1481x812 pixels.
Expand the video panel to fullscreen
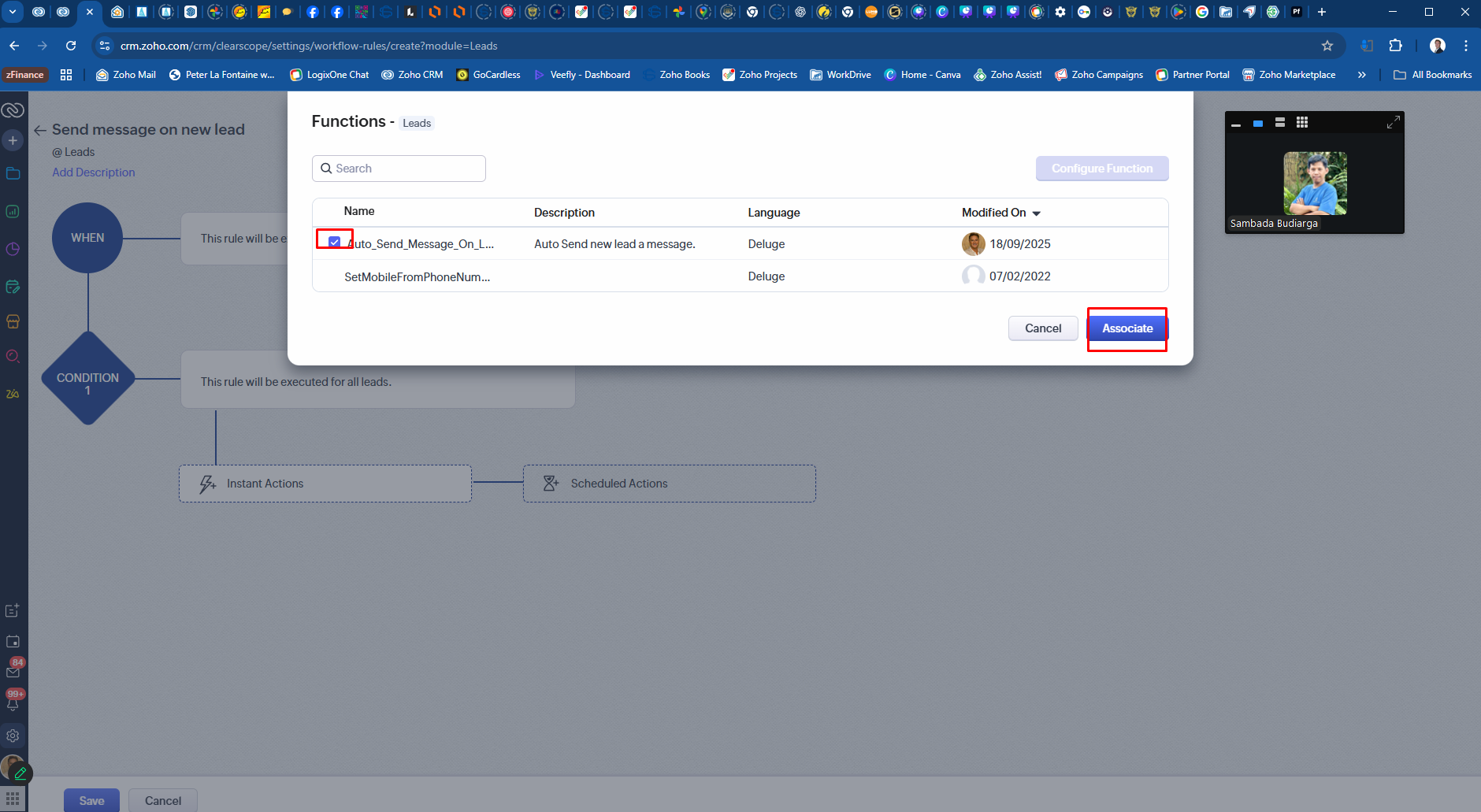click(1393, 122)
